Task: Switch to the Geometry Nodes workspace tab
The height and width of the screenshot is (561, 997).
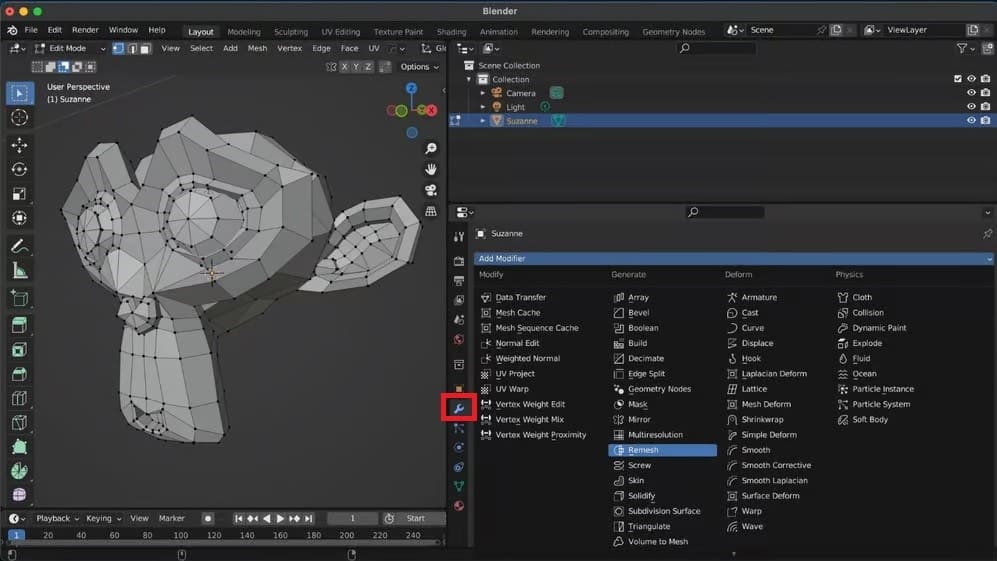Action: click(673, 32)
